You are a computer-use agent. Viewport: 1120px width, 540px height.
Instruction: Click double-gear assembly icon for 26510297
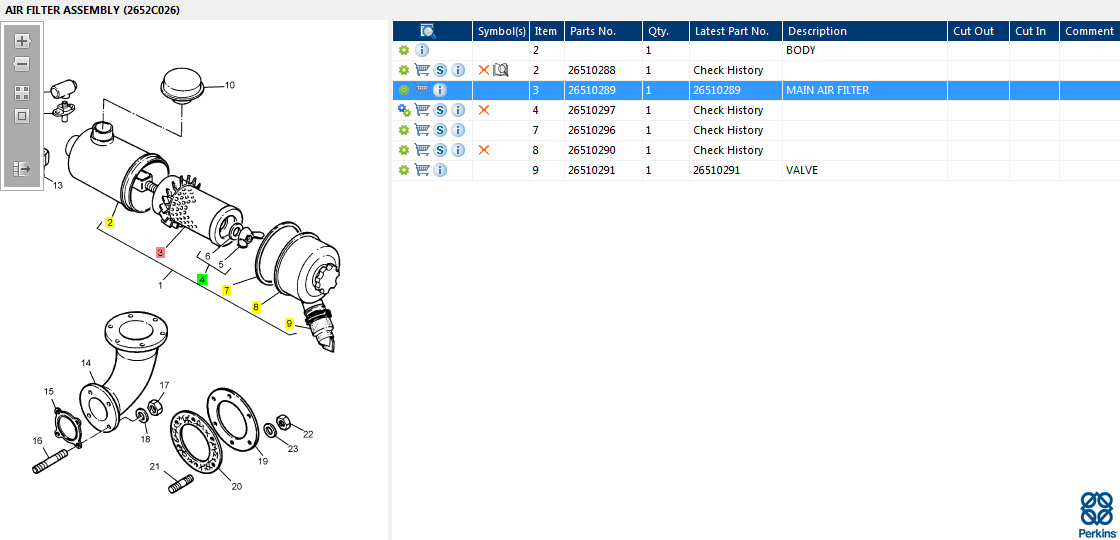[404, 110]
